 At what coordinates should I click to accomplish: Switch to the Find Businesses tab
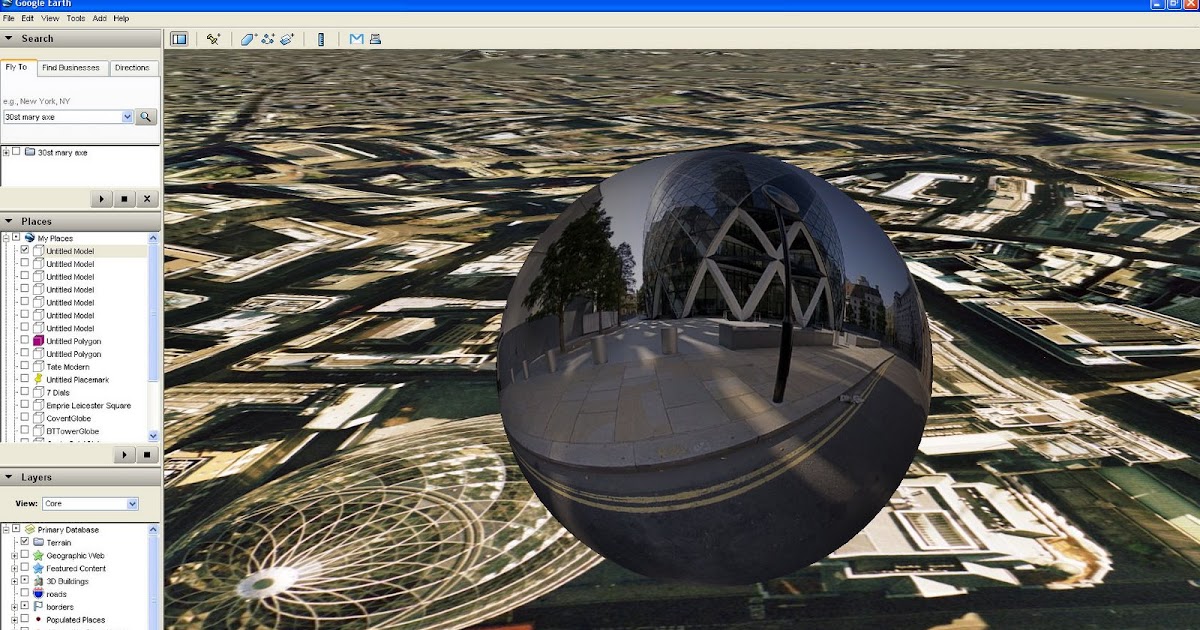pyautogui.click(x=71, y=68)
